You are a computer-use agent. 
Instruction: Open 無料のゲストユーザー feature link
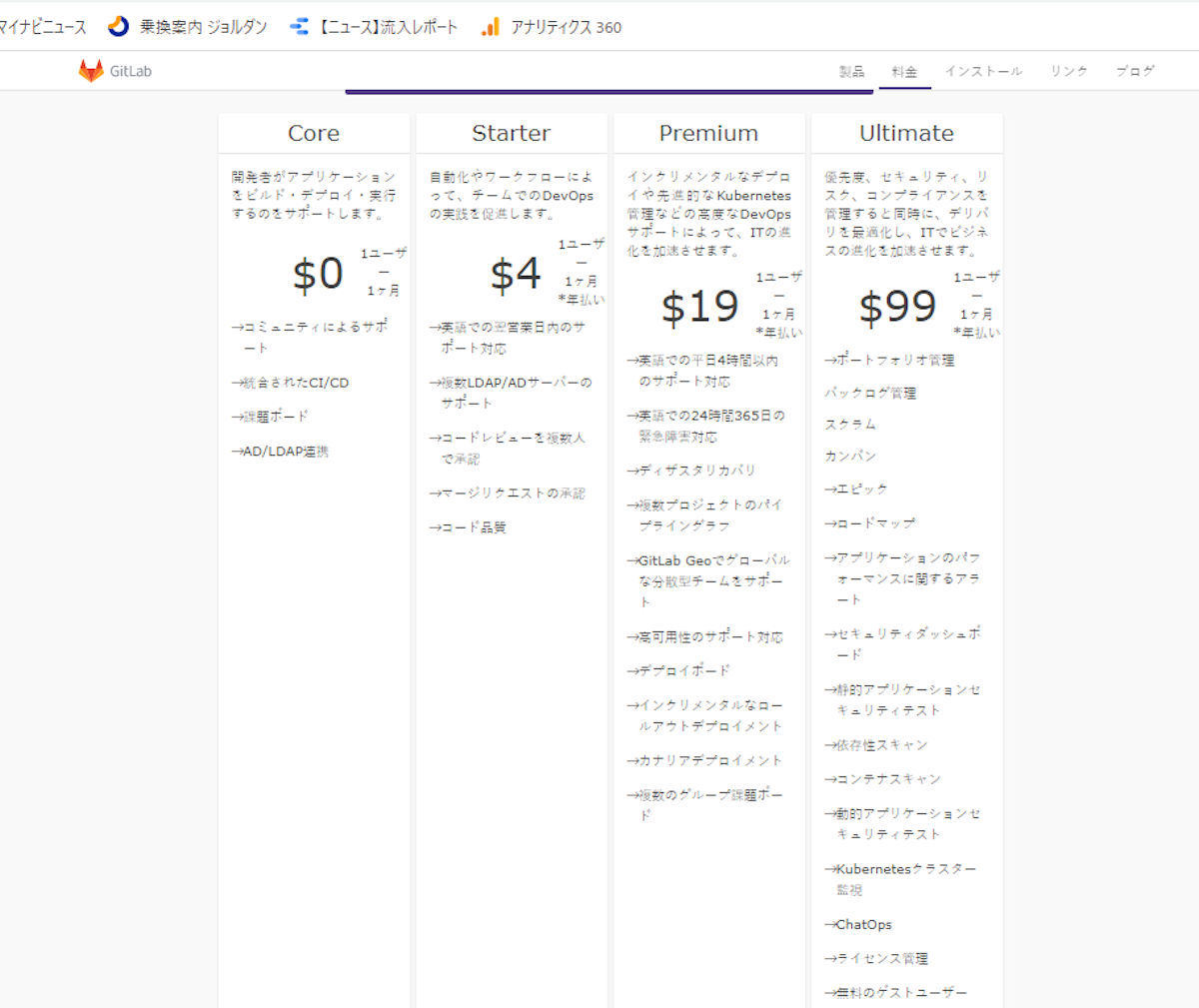click(896, 992)
